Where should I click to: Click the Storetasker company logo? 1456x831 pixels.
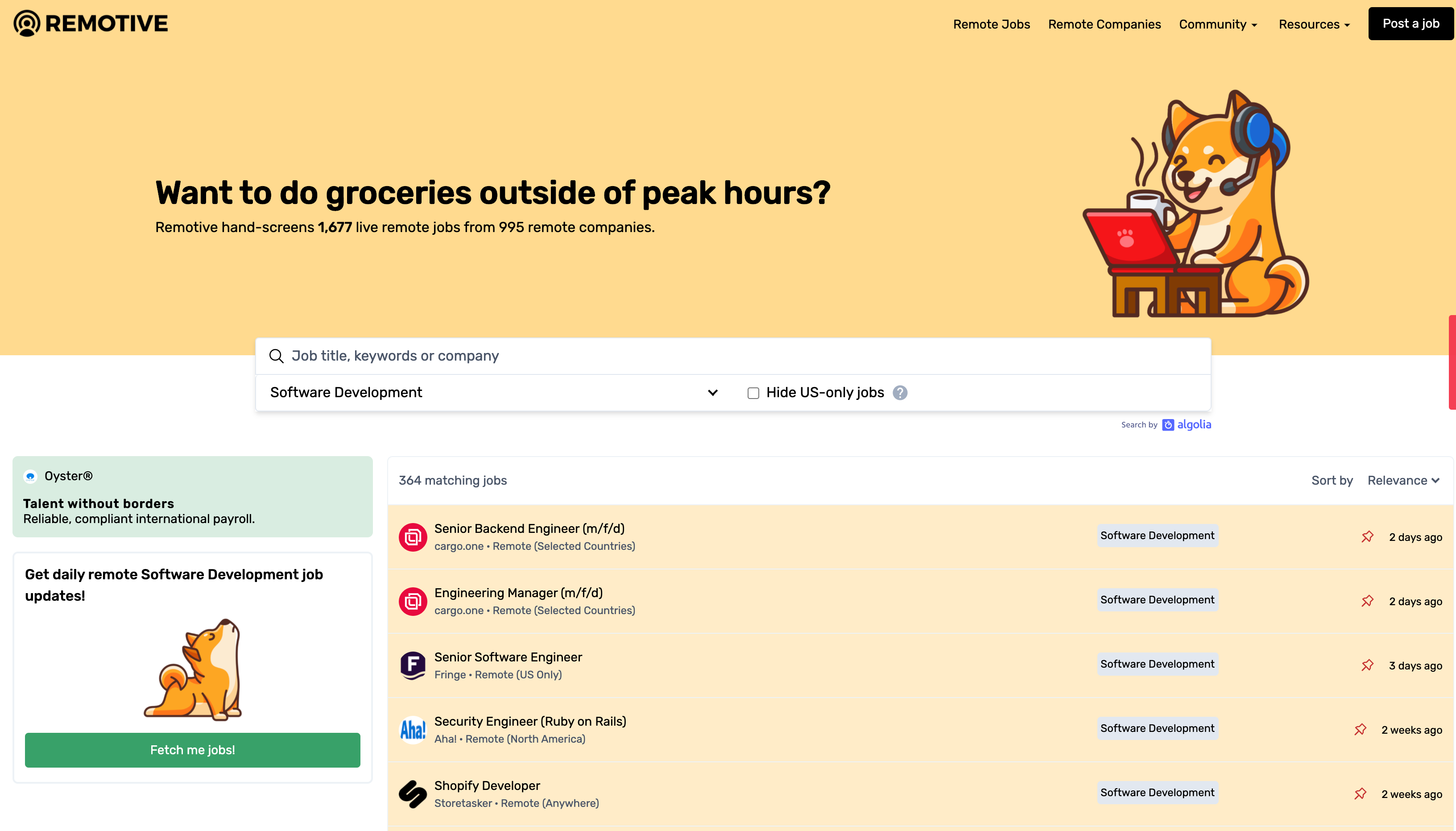pos(413,794)
